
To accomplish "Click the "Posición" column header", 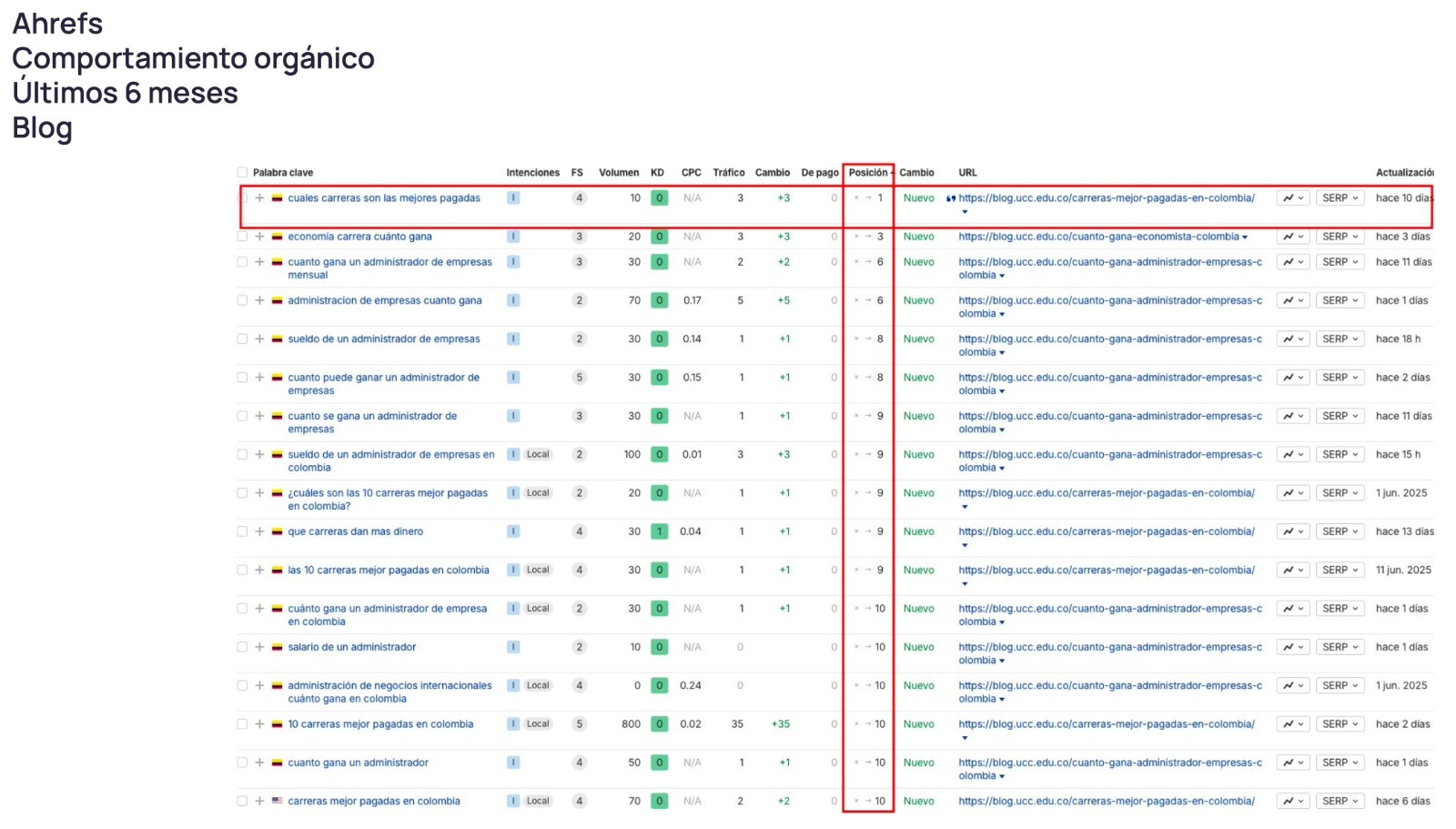I will click(867, 173).
